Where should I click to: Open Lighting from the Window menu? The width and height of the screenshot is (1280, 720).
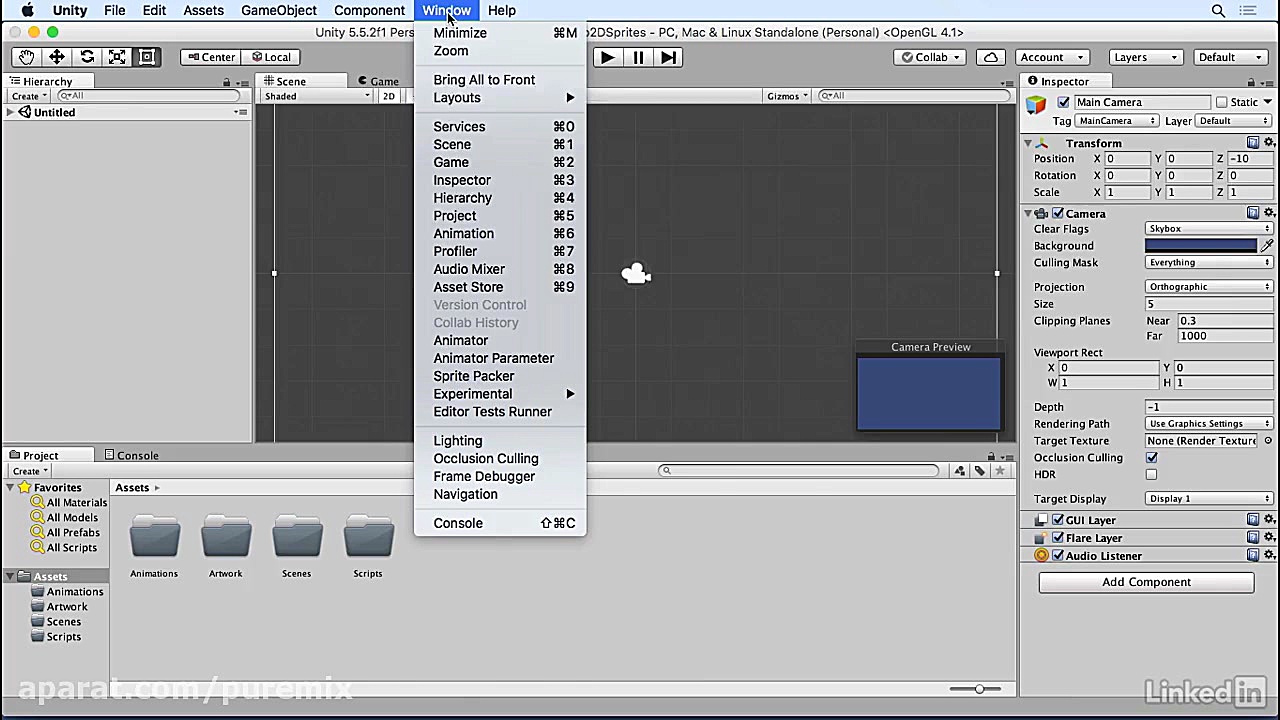pos(500,440)
